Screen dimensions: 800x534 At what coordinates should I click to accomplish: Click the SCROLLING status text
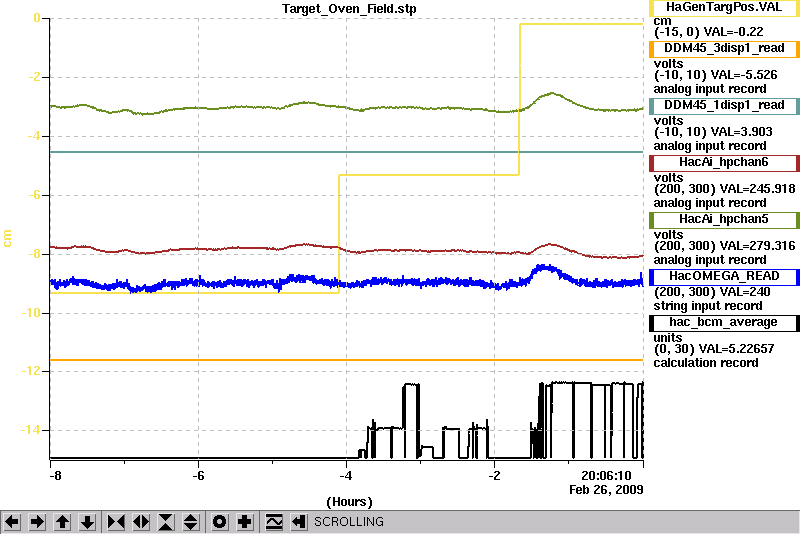(x=348, y=522)
